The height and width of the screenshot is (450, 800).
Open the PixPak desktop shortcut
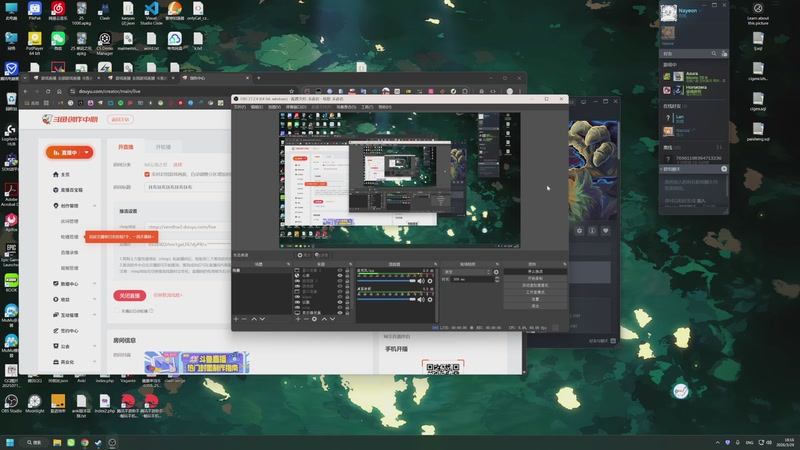tap(35, 11)
